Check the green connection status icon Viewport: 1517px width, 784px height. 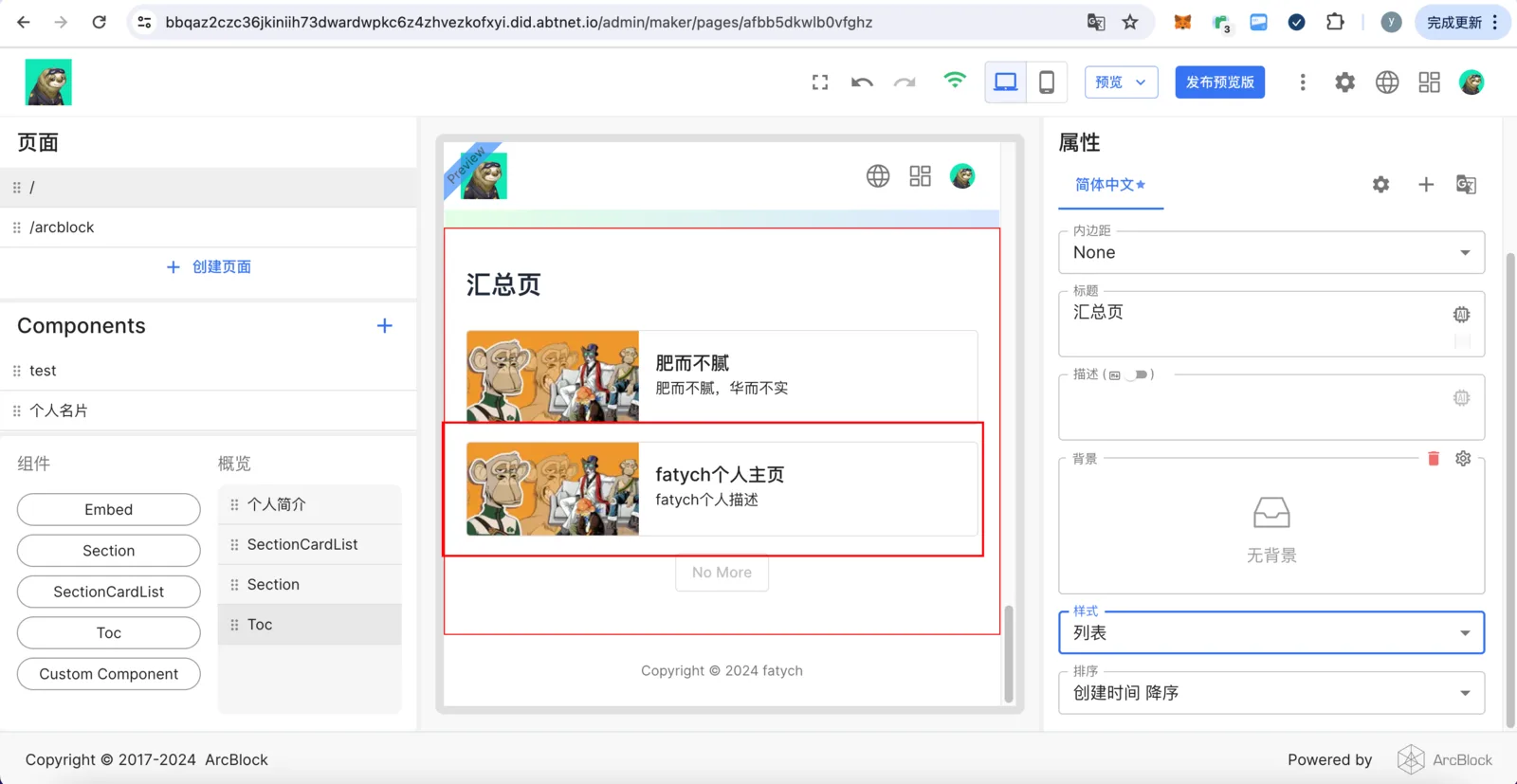tap(955, 81)
